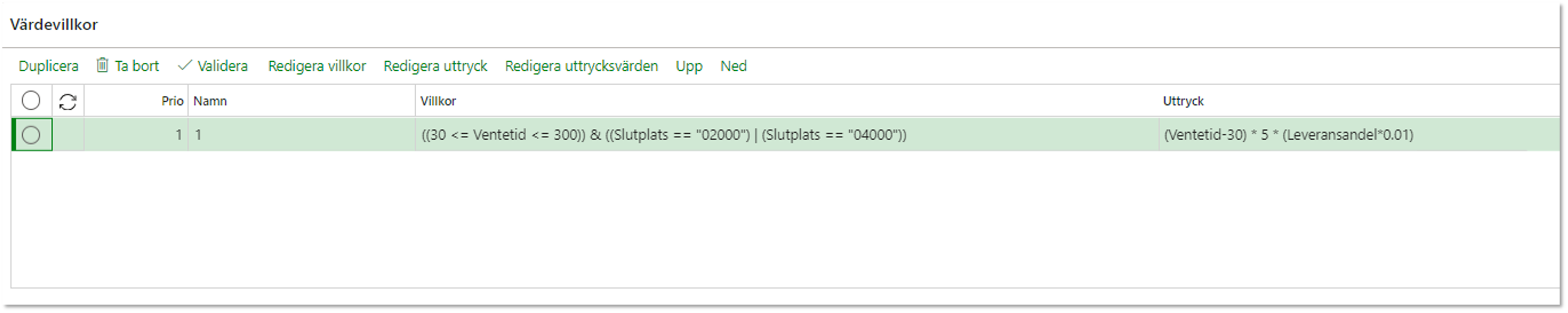Click Ta bort to delete the row
Screen dimensions: 1568x313
tap(137, 66)
